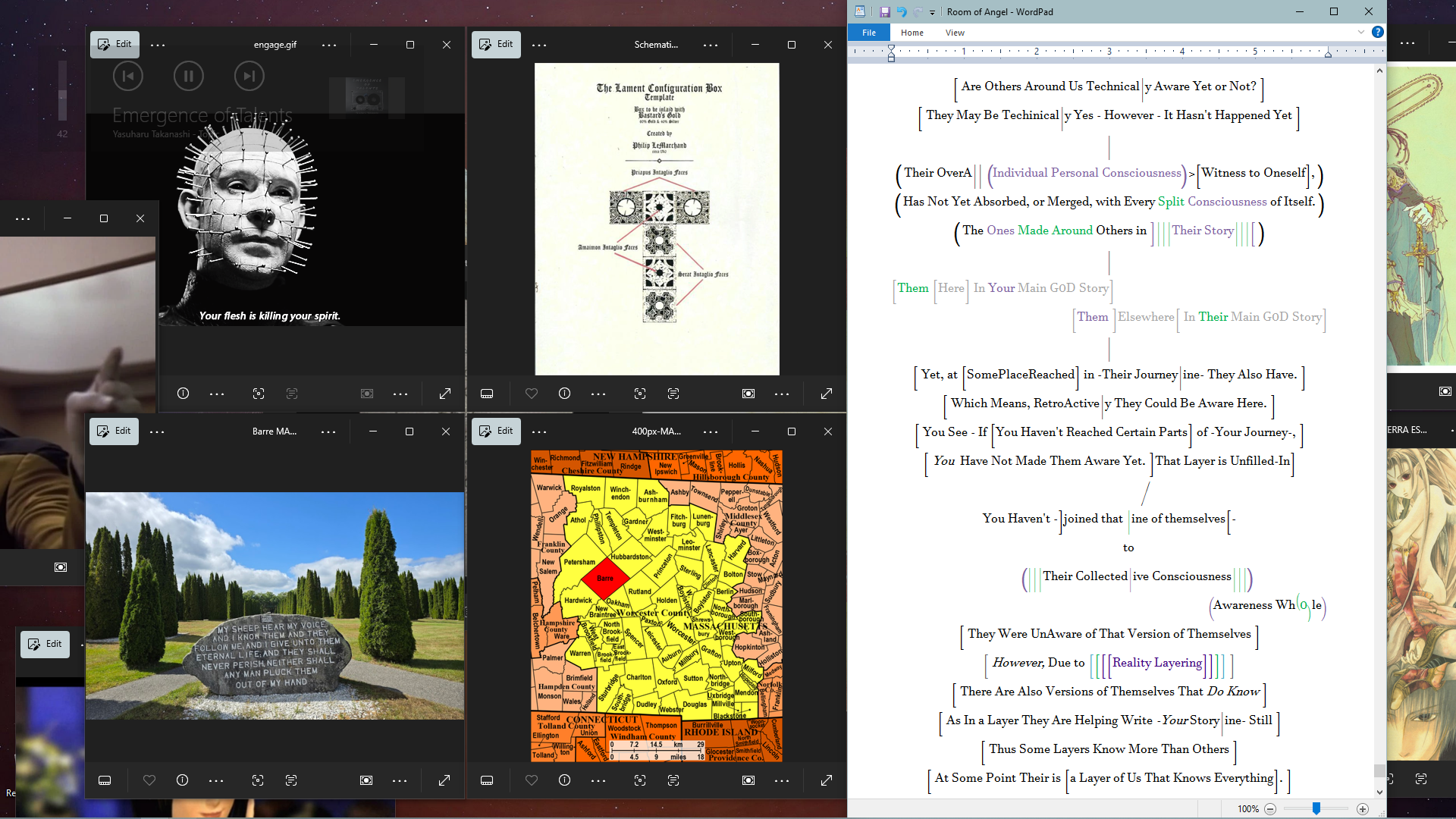Click Edit in the Barre MA photo window

[114, 431]
